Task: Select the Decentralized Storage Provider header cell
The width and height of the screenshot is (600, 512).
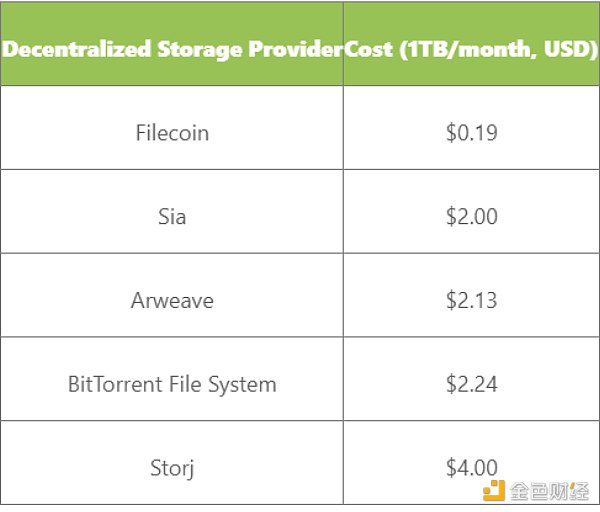Action: point(172,44)
